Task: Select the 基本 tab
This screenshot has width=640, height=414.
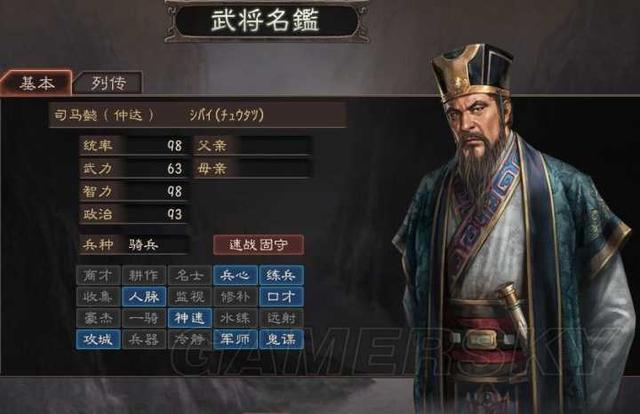Action: click(37, 83)
